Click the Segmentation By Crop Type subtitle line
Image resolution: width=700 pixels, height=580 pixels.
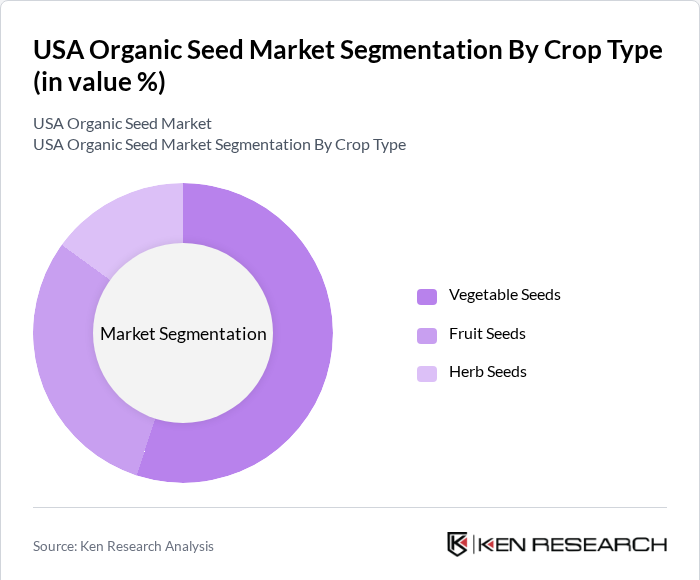219,145
